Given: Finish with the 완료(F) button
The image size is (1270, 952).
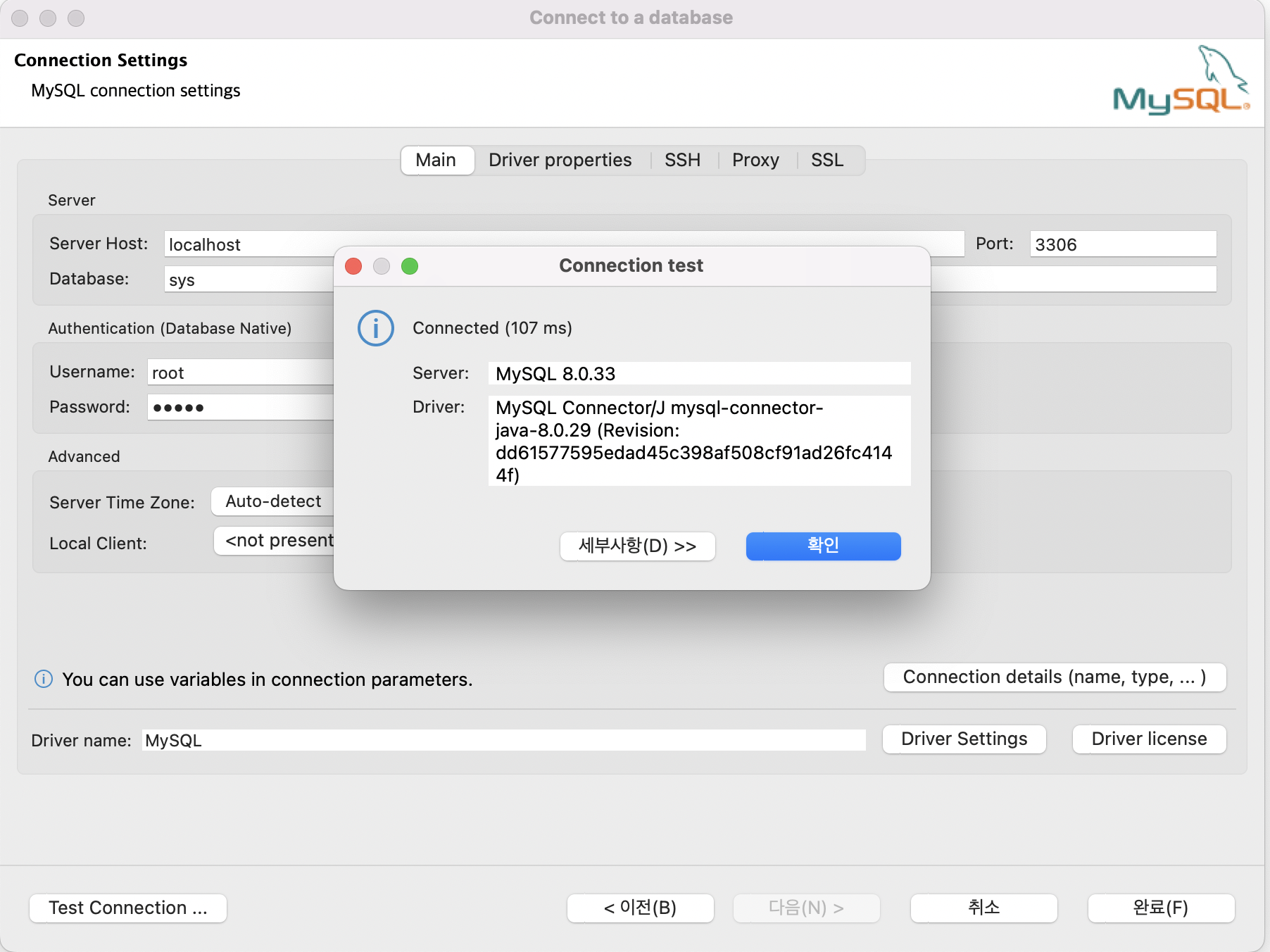Looking at the screenshot, I should point(1162,908).
